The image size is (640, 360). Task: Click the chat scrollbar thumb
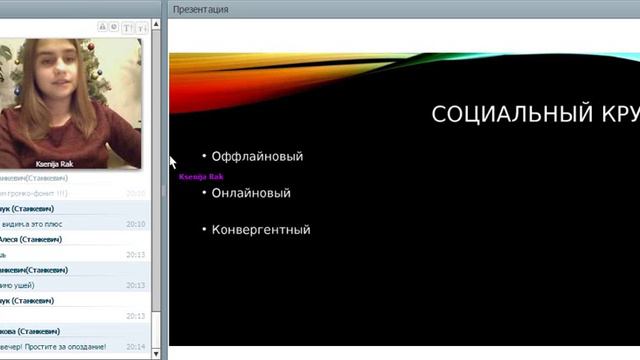[156, 171]
